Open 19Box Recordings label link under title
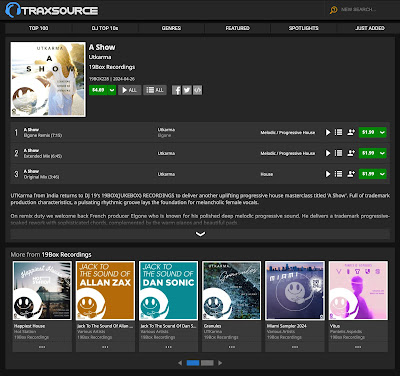 (112, 67)
